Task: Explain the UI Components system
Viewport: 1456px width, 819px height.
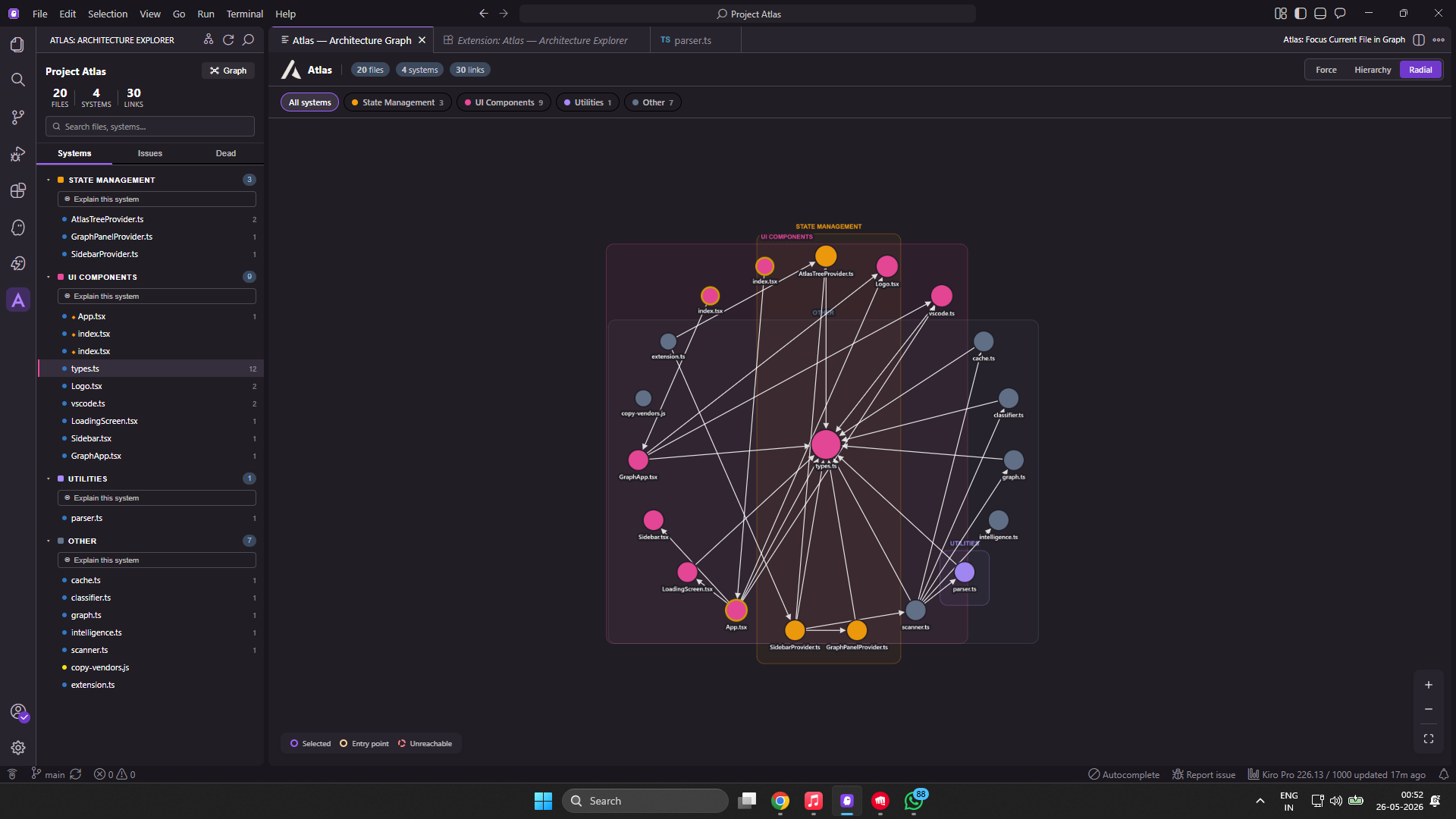Action: (x=156, y=296)
